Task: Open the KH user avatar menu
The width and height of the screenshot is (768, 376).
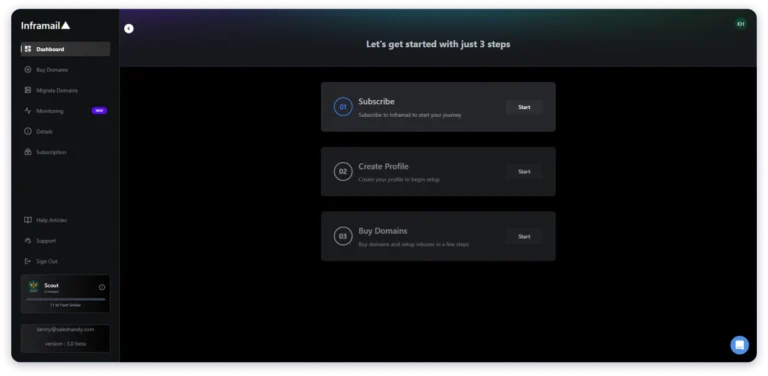Action: click(741, 24)
